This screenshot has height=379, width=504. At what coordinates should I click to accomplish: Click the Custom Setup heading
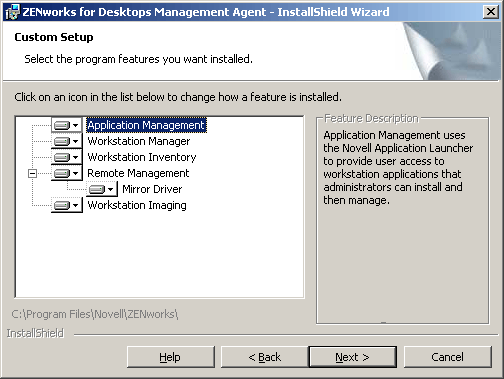(x=54, y=37)
